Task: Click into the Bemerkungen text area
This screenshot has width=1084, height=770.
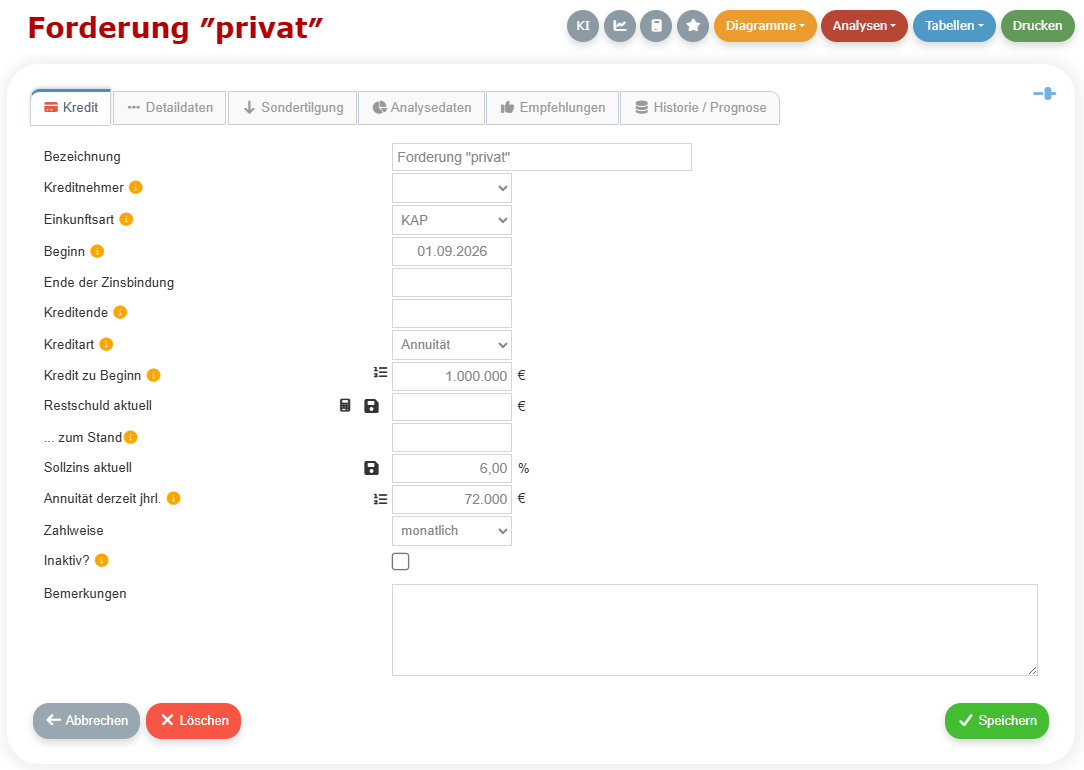Action: point(714,630)
